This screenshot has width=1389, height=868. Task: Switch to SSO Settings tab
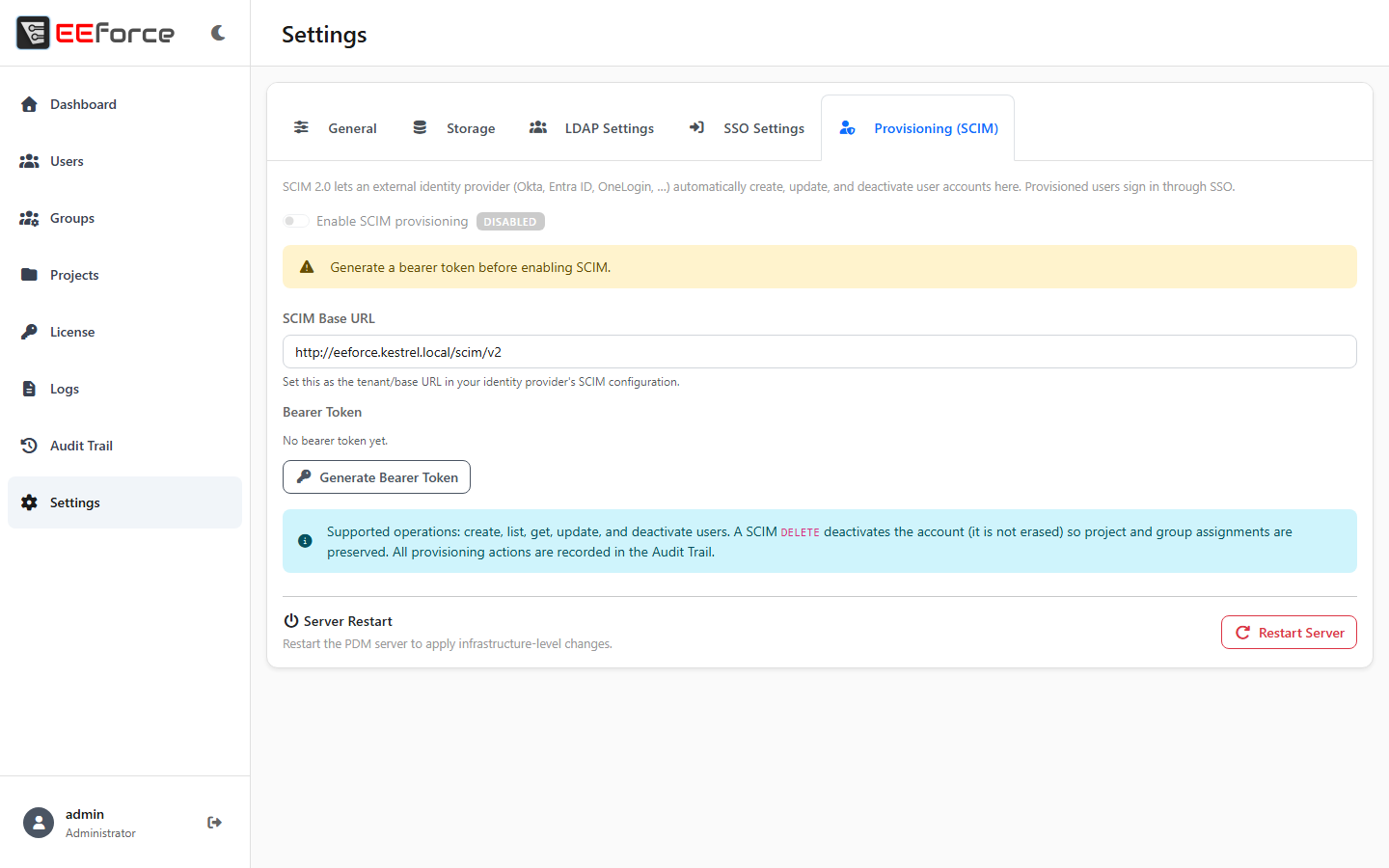(747, 128)
